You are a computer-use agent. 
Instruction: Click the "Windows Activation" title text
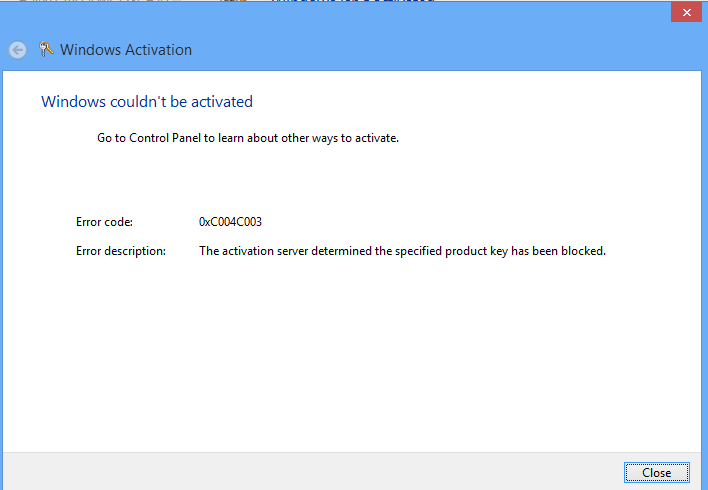(126, 50)
